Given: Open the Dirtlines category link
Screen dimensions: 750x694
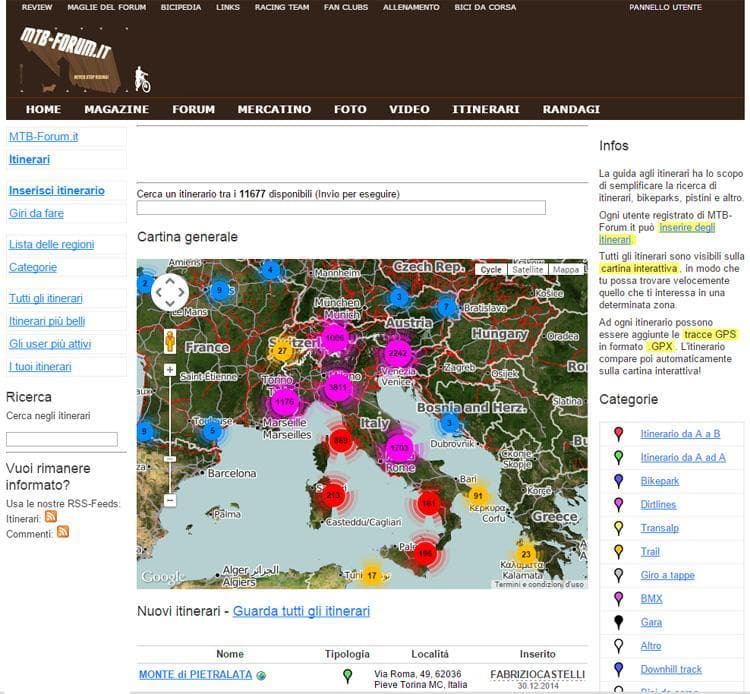Looking at the screenshot, I should (x=658, y=505).
